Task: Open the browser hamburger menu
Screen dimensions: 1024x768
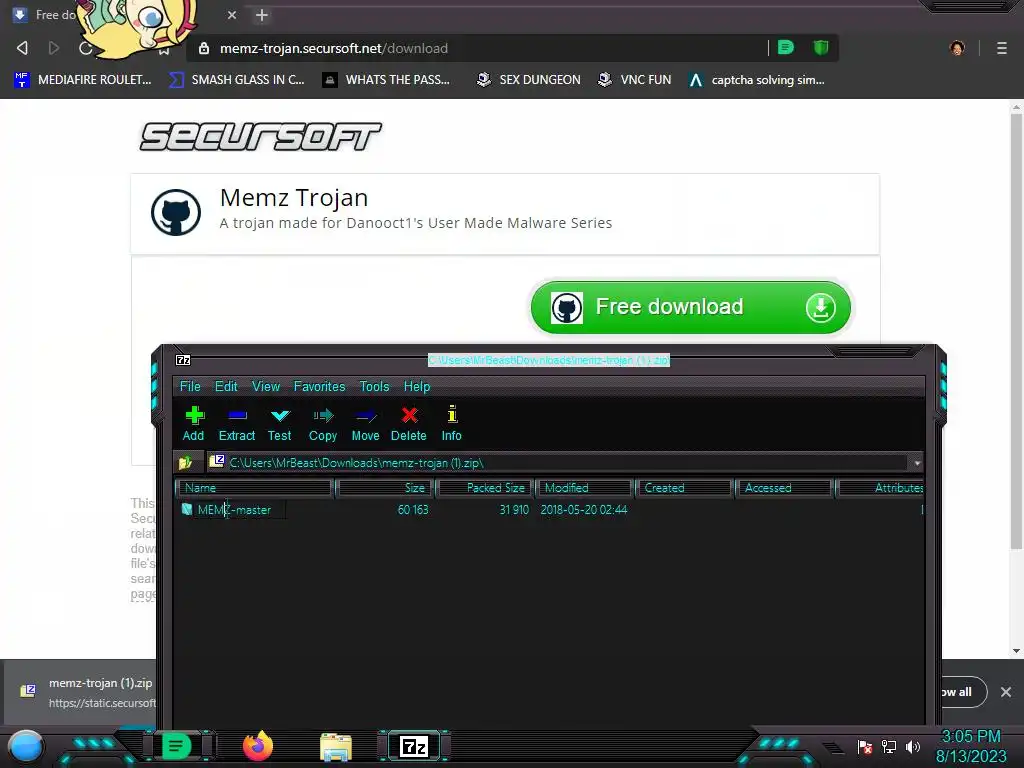Action: [1001, 48]
